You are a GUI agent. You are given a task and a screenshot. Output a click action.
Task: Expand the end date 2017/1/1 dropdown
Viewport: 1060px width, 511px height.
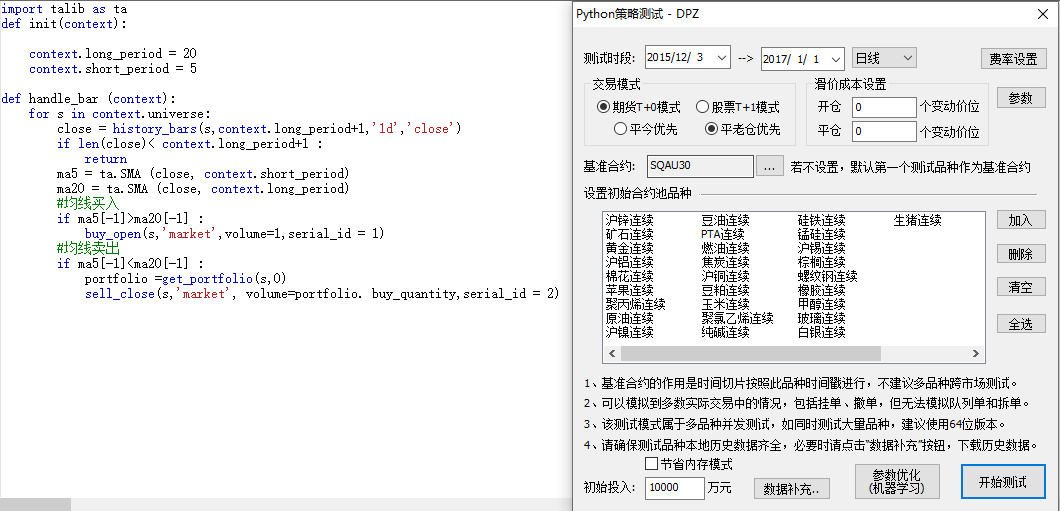pyautogui.click(x=836, y=58)
